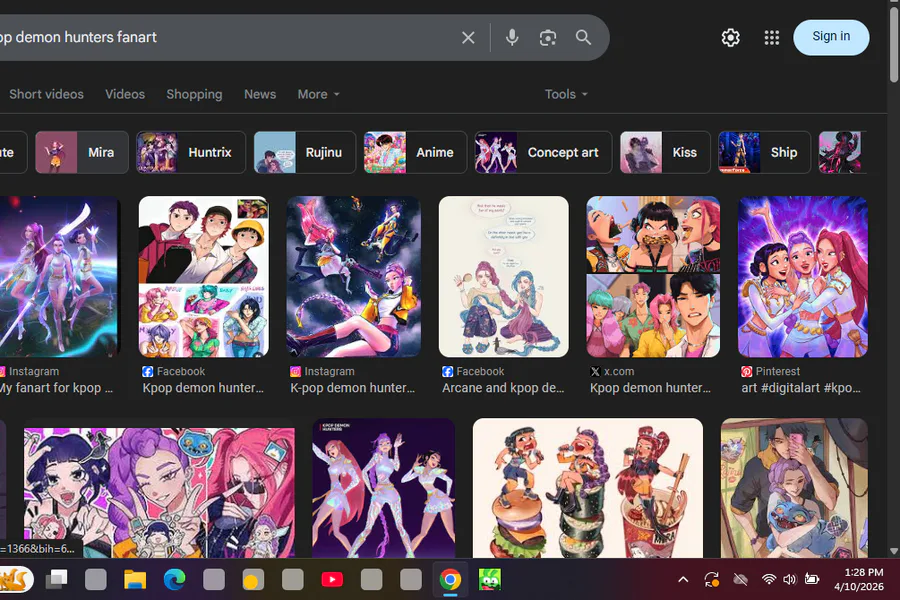Click 'Arcane and kpop de...' title link

(503, 388)
